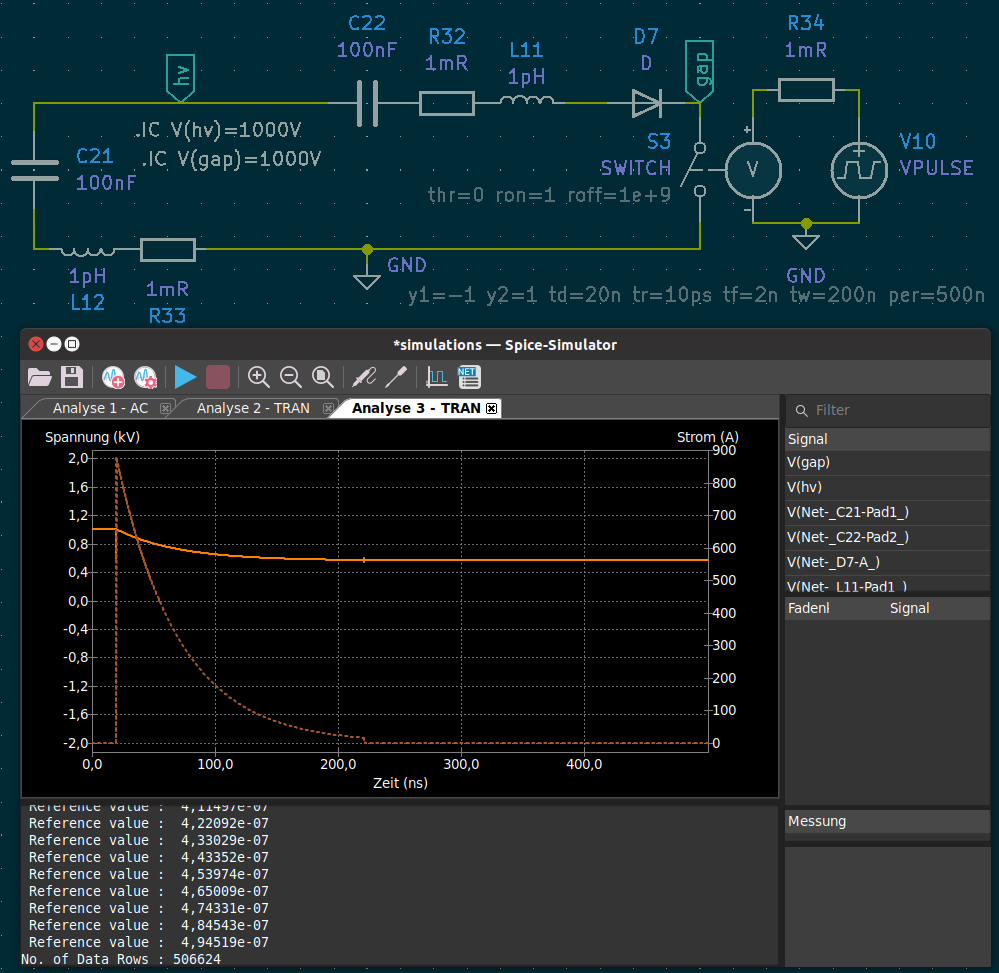Activate the probe signal tool

point(364,377)
